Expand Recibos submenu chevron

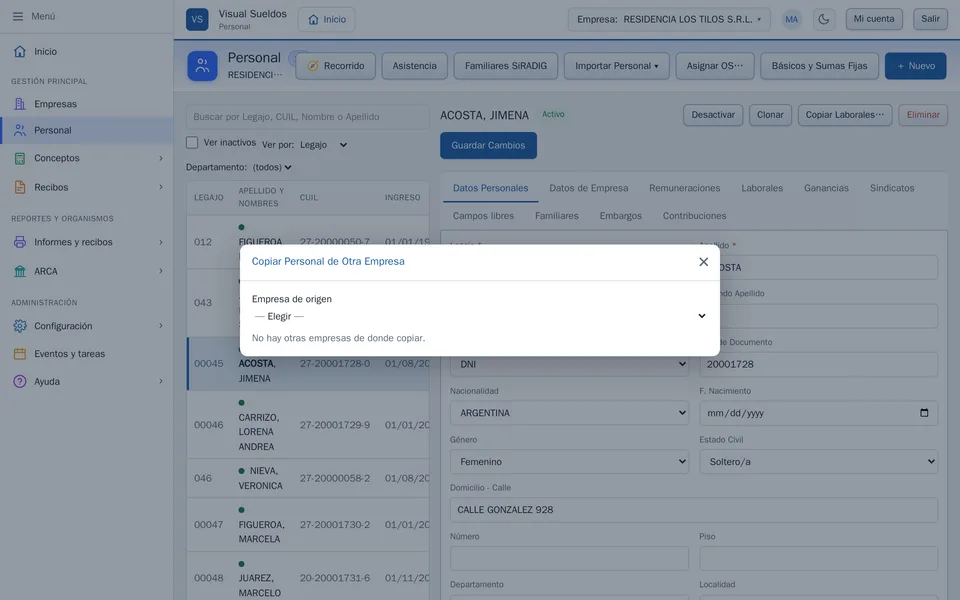pyautogui.click(x=161, y=187)
